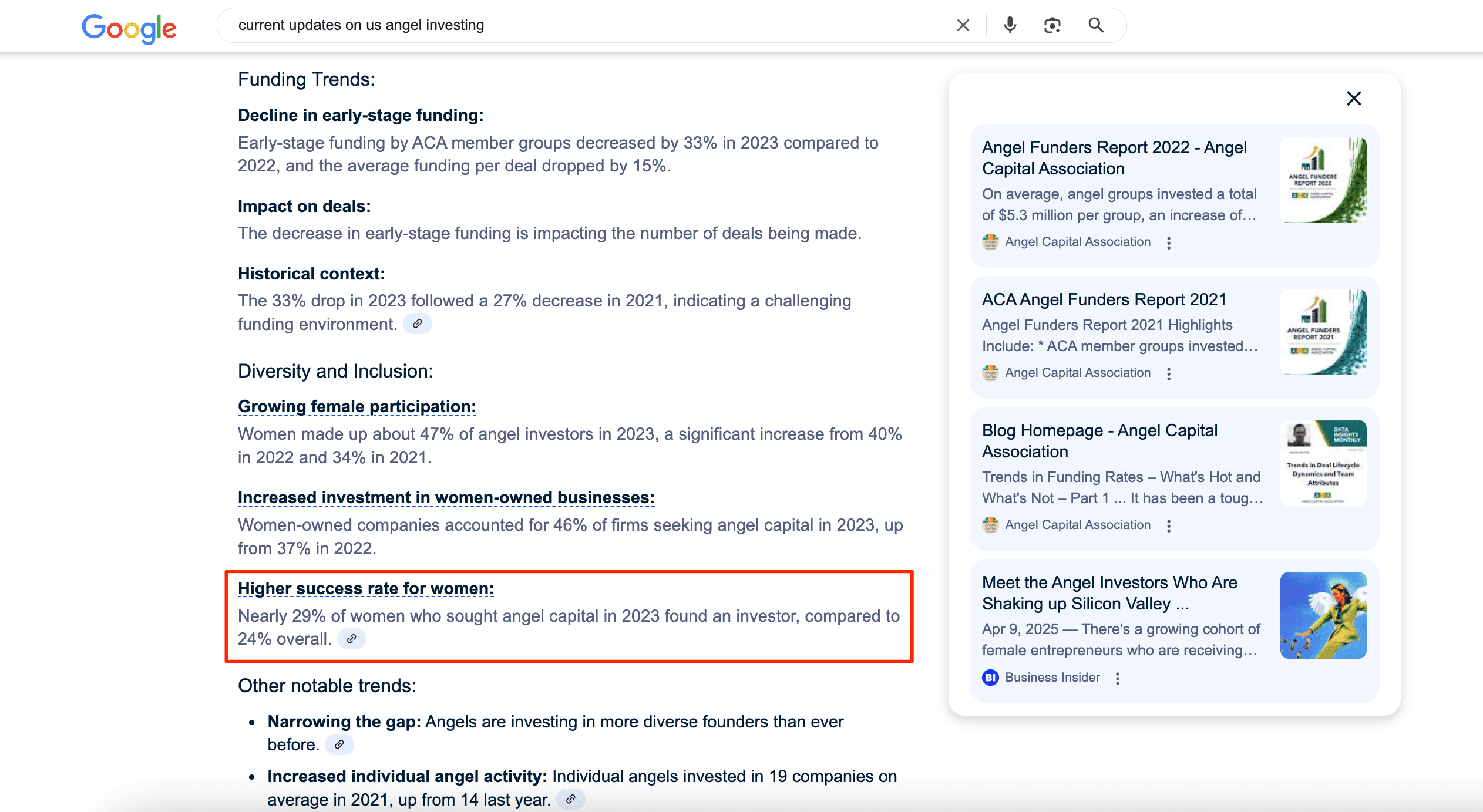
Task: Open options menu for Angel Funders Report 2022
Action: (x=1169, y=243)
